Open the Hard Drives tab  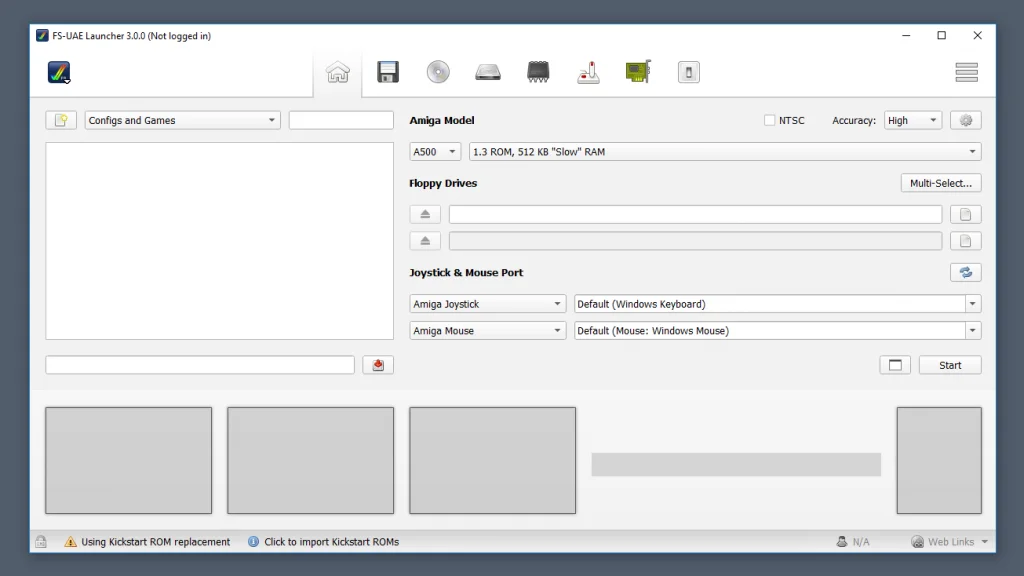488,72
